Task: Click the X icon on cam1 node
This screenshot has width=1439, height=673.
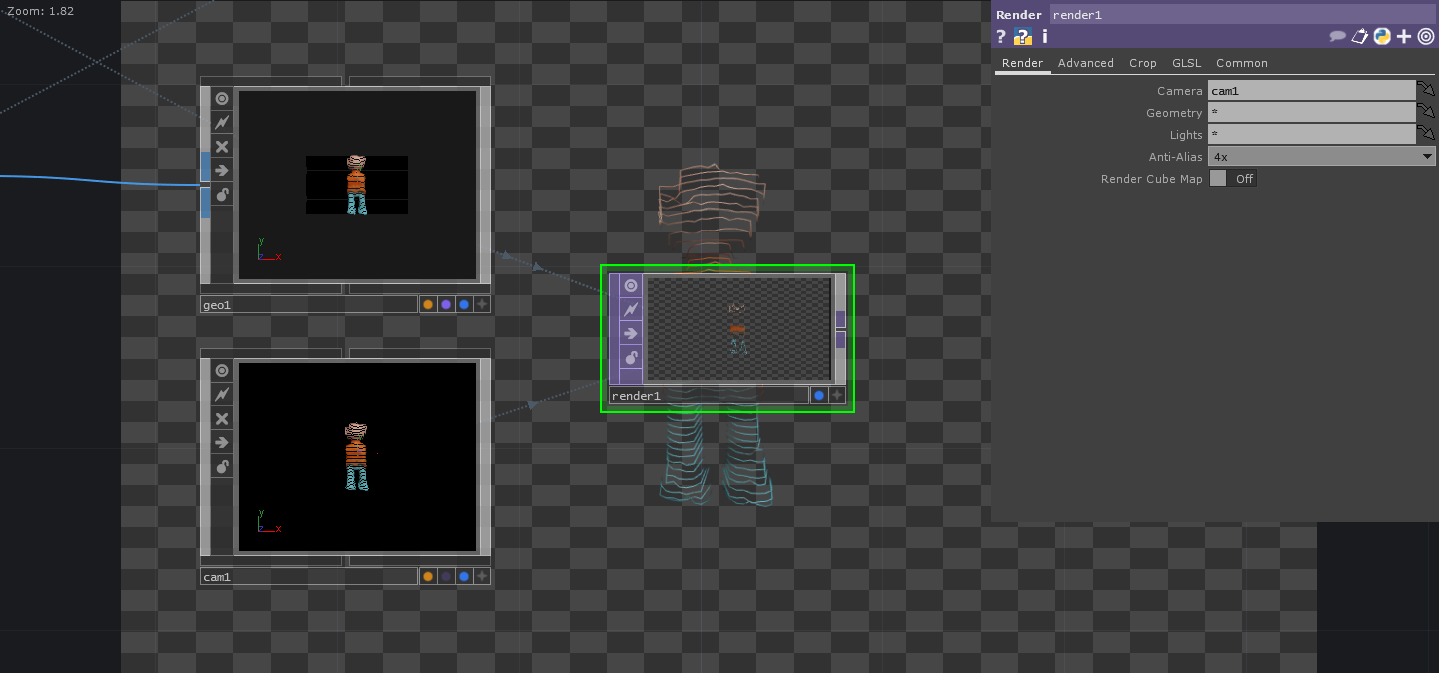Action: (222, 419)
